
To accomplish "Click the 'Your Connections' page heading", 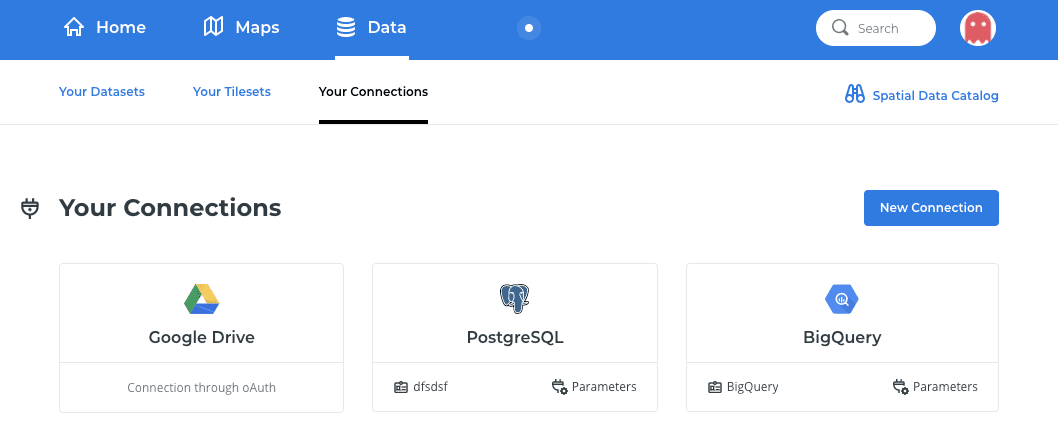I will click(170, 208).
